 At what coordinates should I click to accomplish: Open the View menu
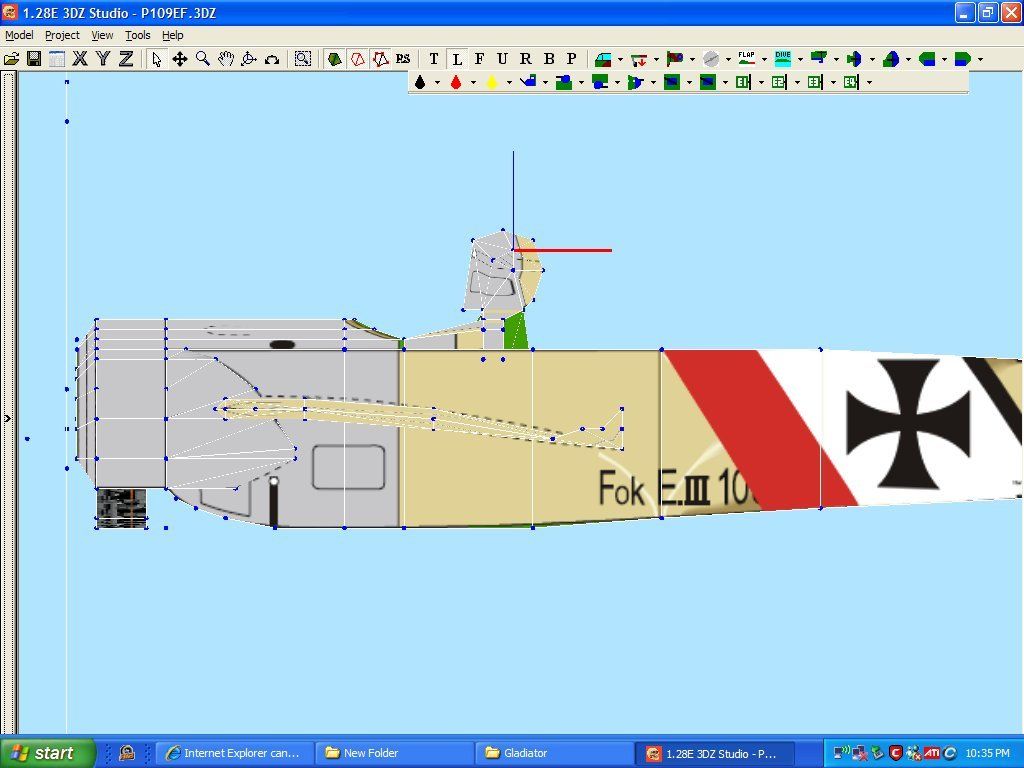[x=102, y=35]
